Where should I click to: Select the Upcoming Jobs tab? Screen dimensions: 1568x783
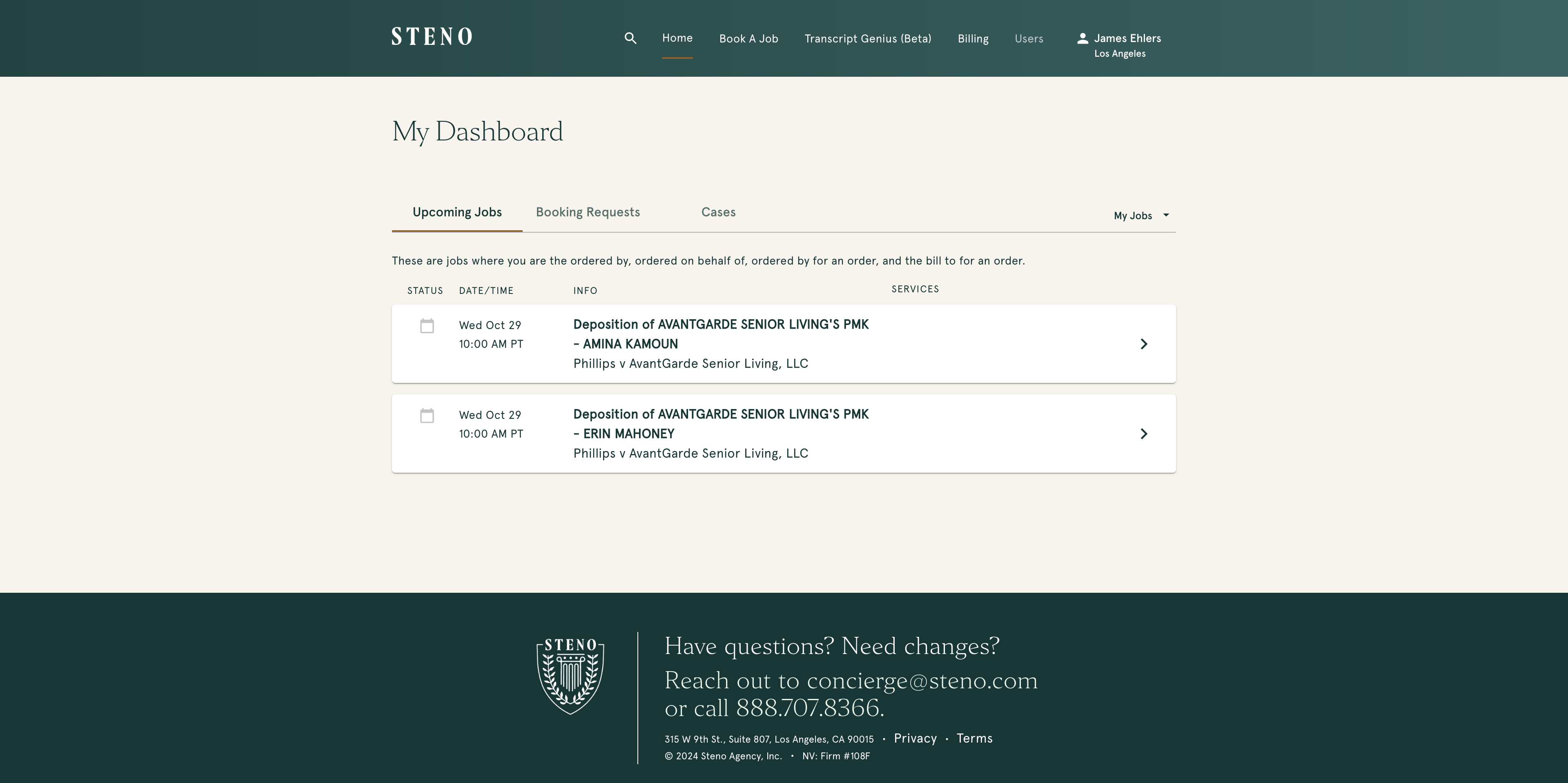[457, 212]
